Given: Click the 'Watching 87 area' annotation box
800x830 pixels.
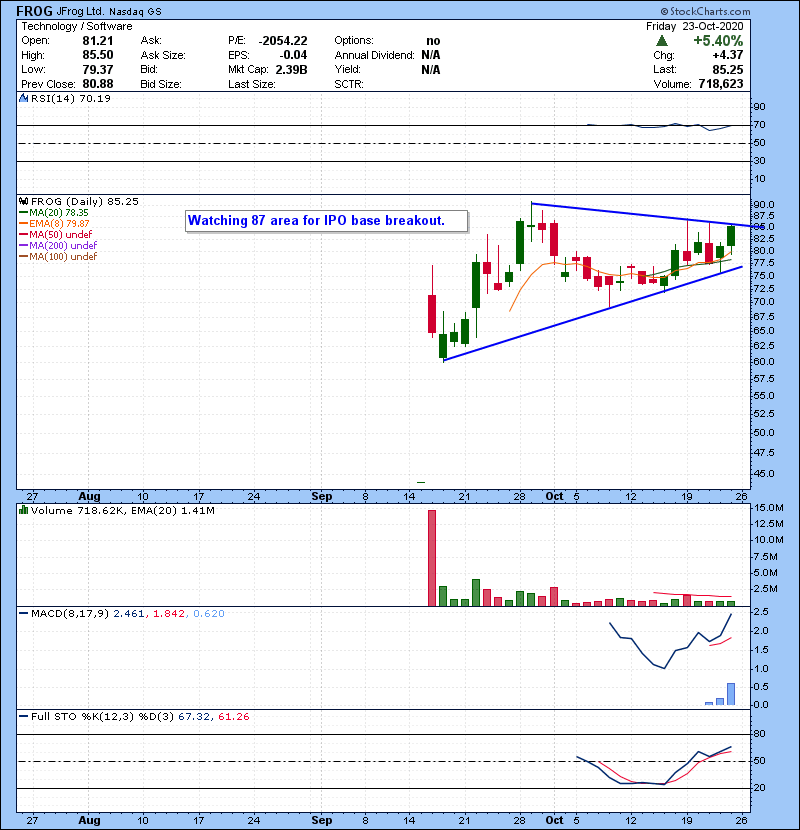Looking at the screenshot, I should [327, 221].
